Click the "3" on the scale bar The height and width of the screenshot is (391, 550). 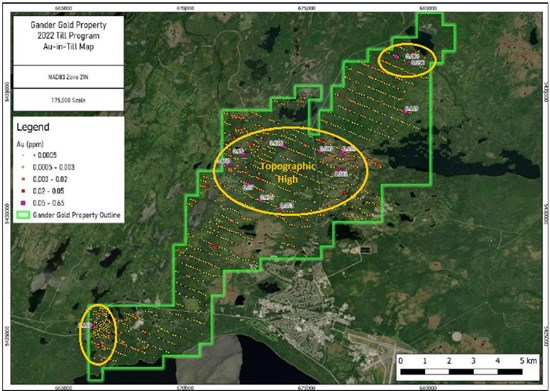(x=473, y=361)
